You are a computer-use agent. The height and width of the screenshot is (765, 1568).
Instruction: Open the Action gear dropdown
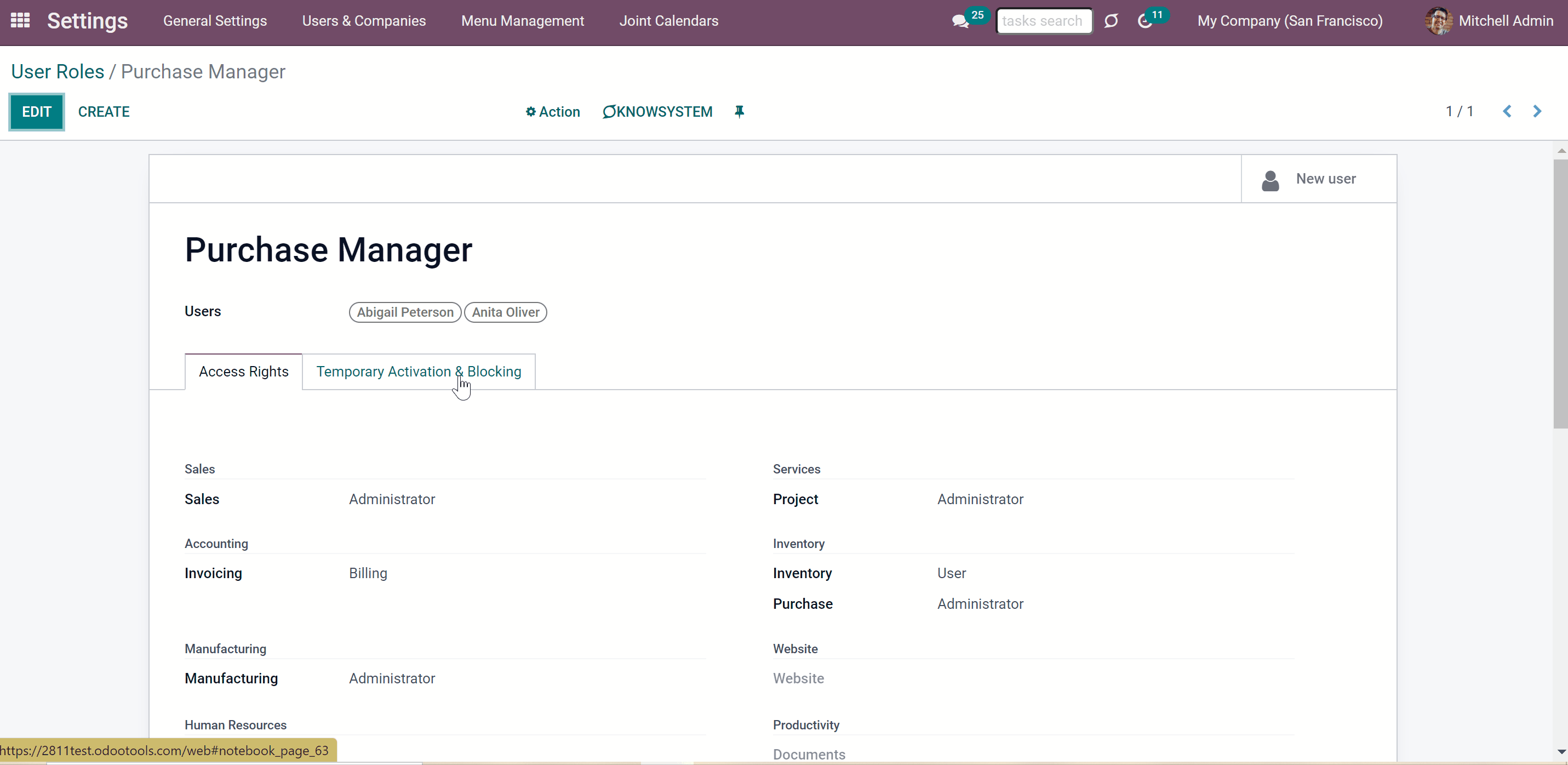(553, 112)
